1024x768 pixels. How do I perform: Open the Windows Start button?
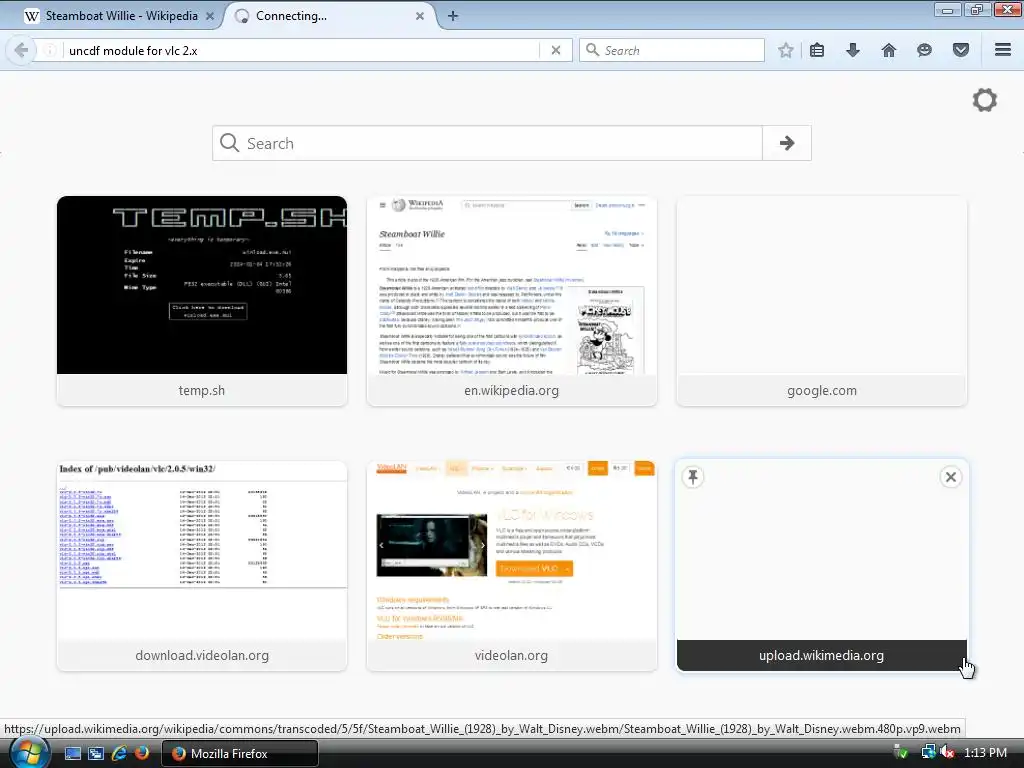click(x=29, y=753)
